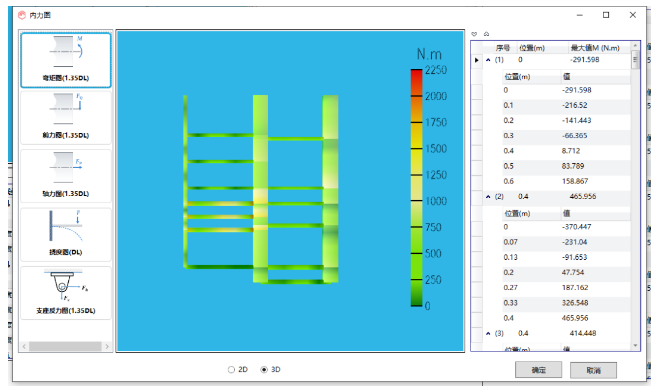This screenshot has width=658, height=388.
Task: Click the right arrow of the diagram list scrollbar
Action: (x=107, y=346)
